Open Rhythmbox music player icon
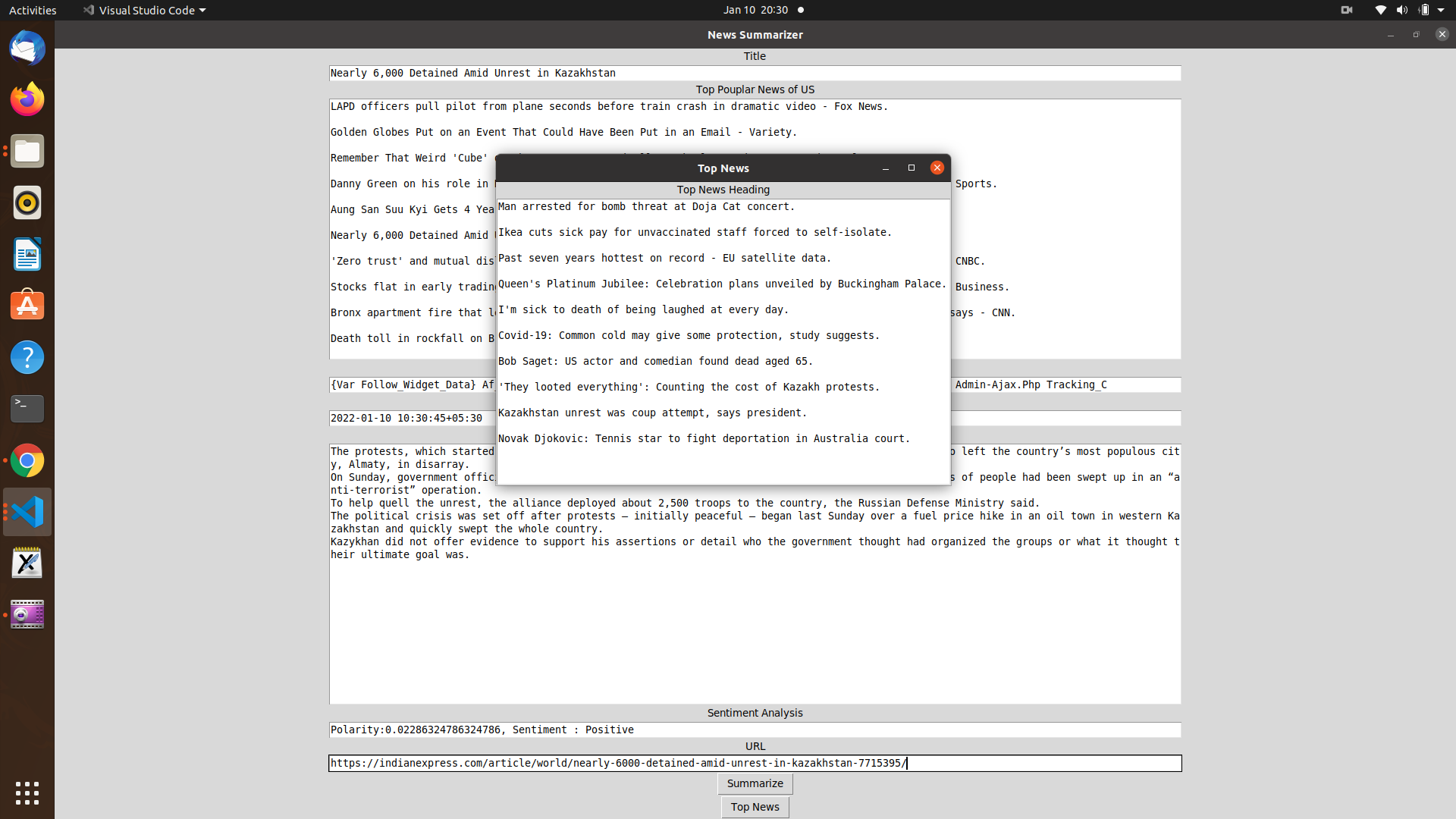 click(27, 202)
